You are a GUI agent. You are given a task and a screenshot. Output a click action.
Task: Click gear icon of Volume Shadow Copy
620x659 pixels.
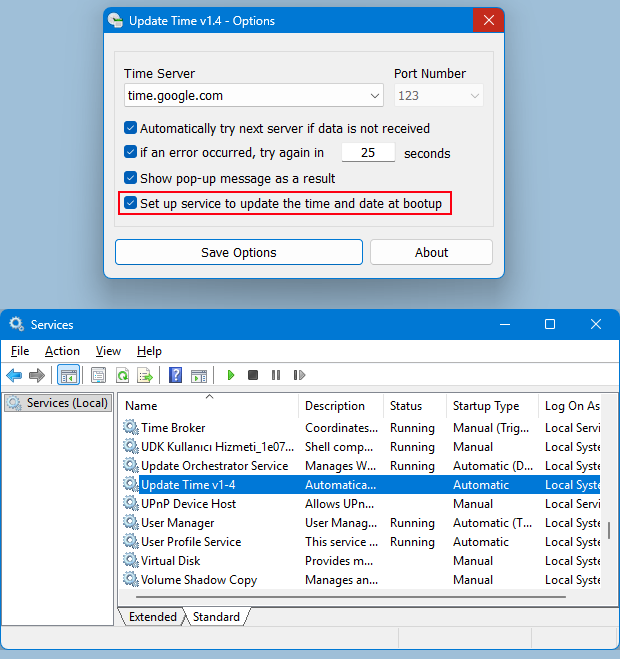click(131, 579)
